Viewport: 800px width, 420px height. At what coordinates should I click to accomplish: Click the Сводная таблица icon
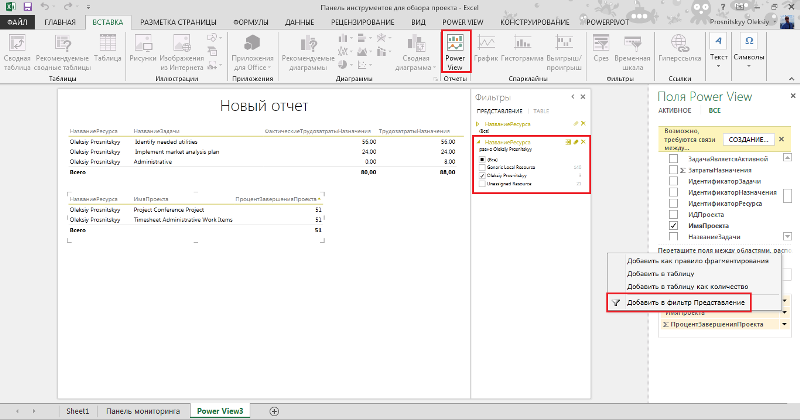[17, 52]
